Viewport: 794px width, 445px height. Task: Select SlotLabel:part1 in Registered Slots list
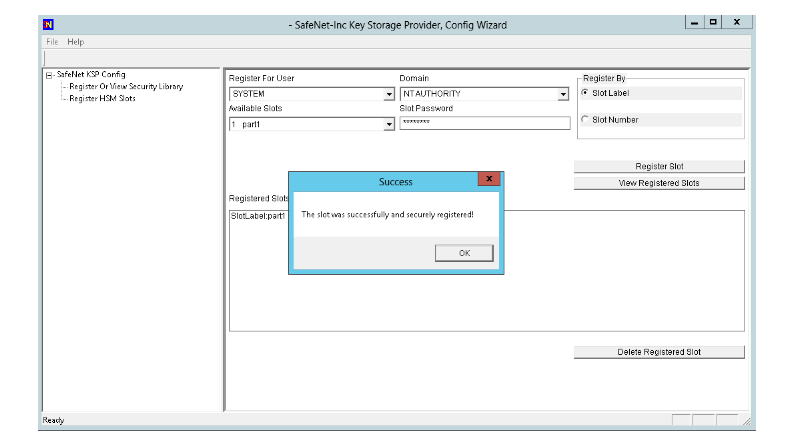(x=258, y=216)
